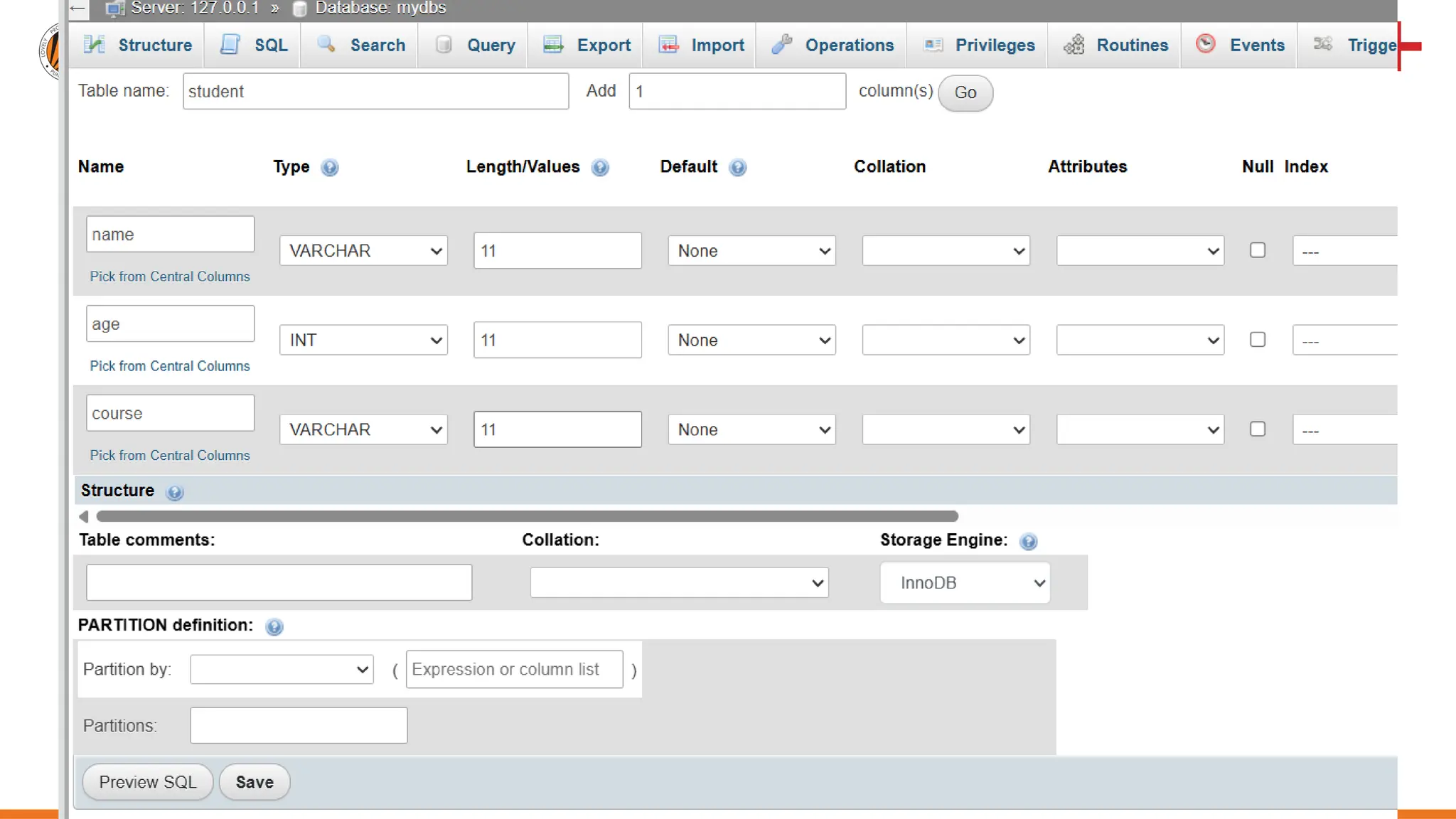Toggle Null checkbox for name column
This screenshot has width=1456, height=819.
tap(1258, 250)
